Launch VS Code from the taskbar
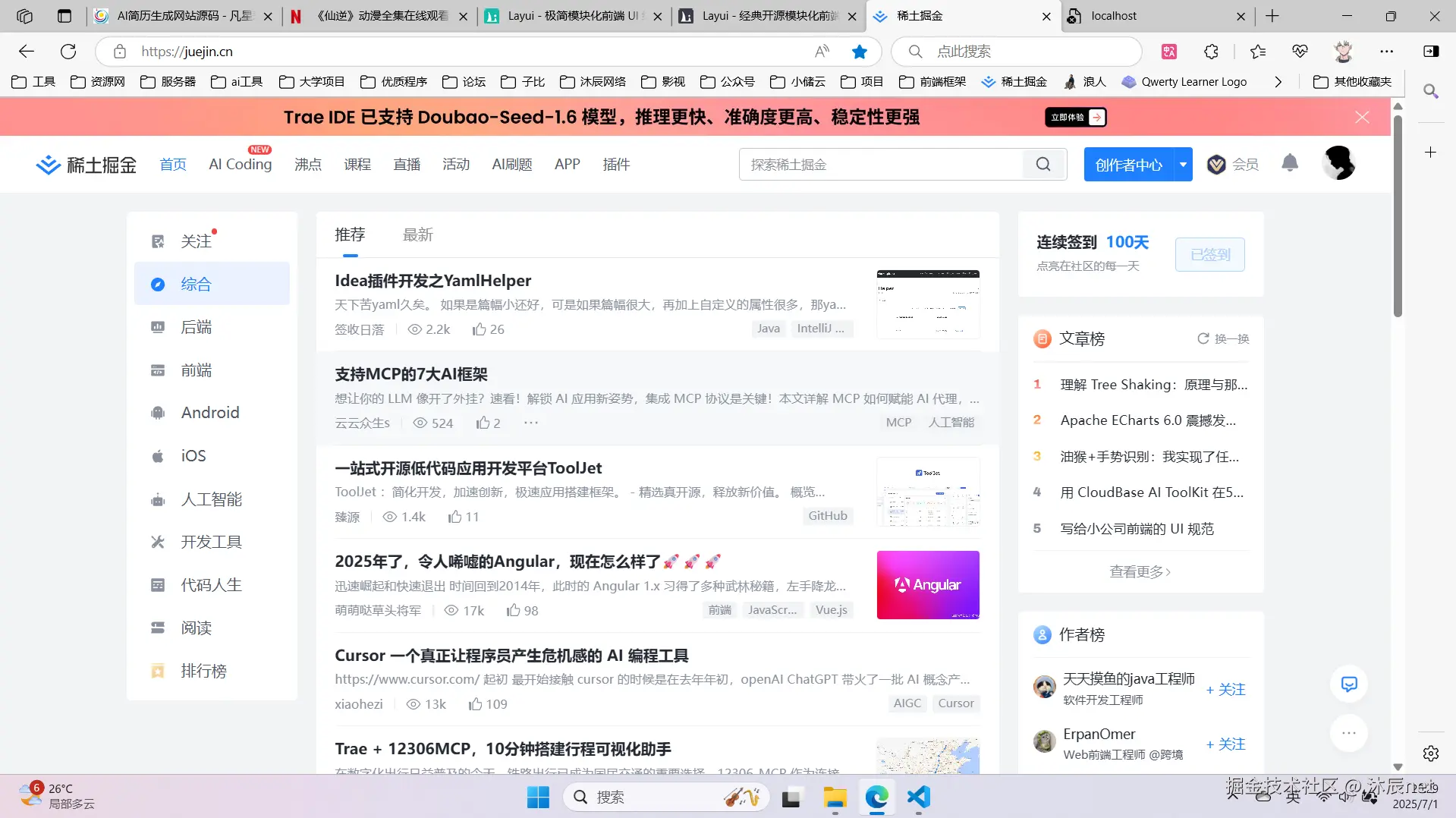 [x=918, y=798]
